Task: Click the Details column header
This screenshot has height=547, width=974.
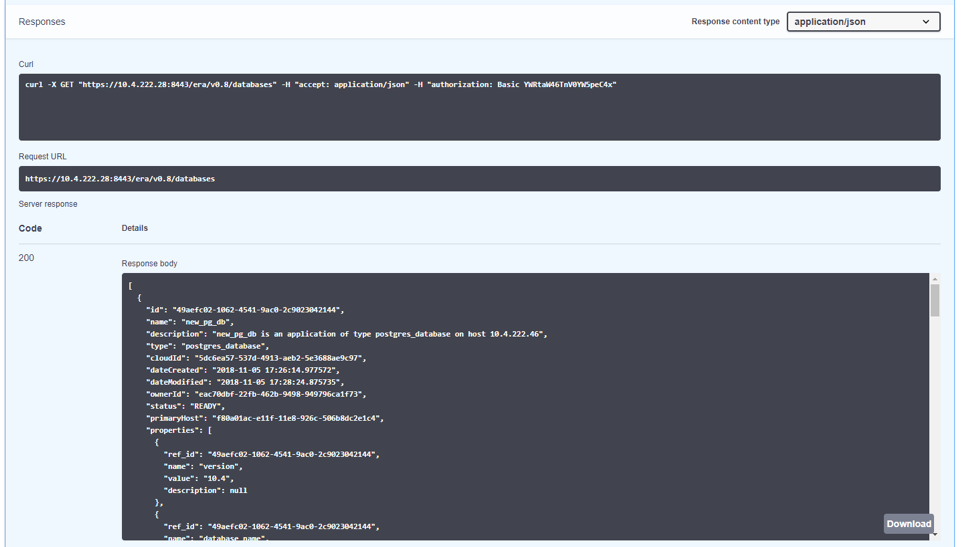Action: coord(135,228)
